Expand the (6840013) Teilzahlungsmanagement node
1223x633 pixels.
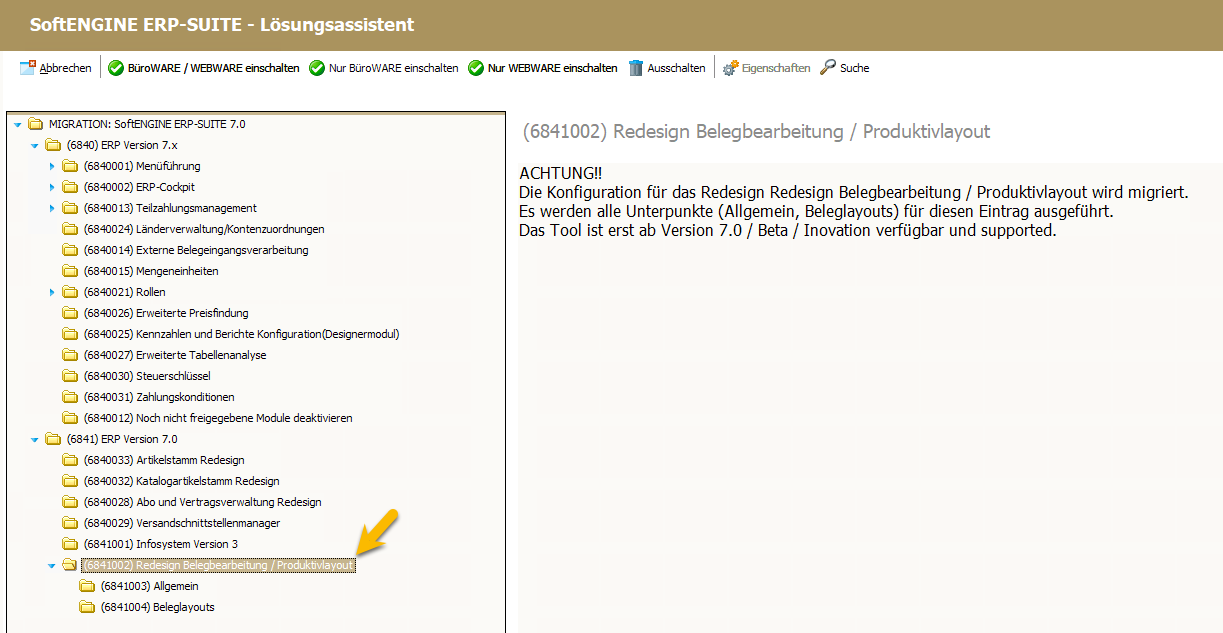[x=52, y=208]
